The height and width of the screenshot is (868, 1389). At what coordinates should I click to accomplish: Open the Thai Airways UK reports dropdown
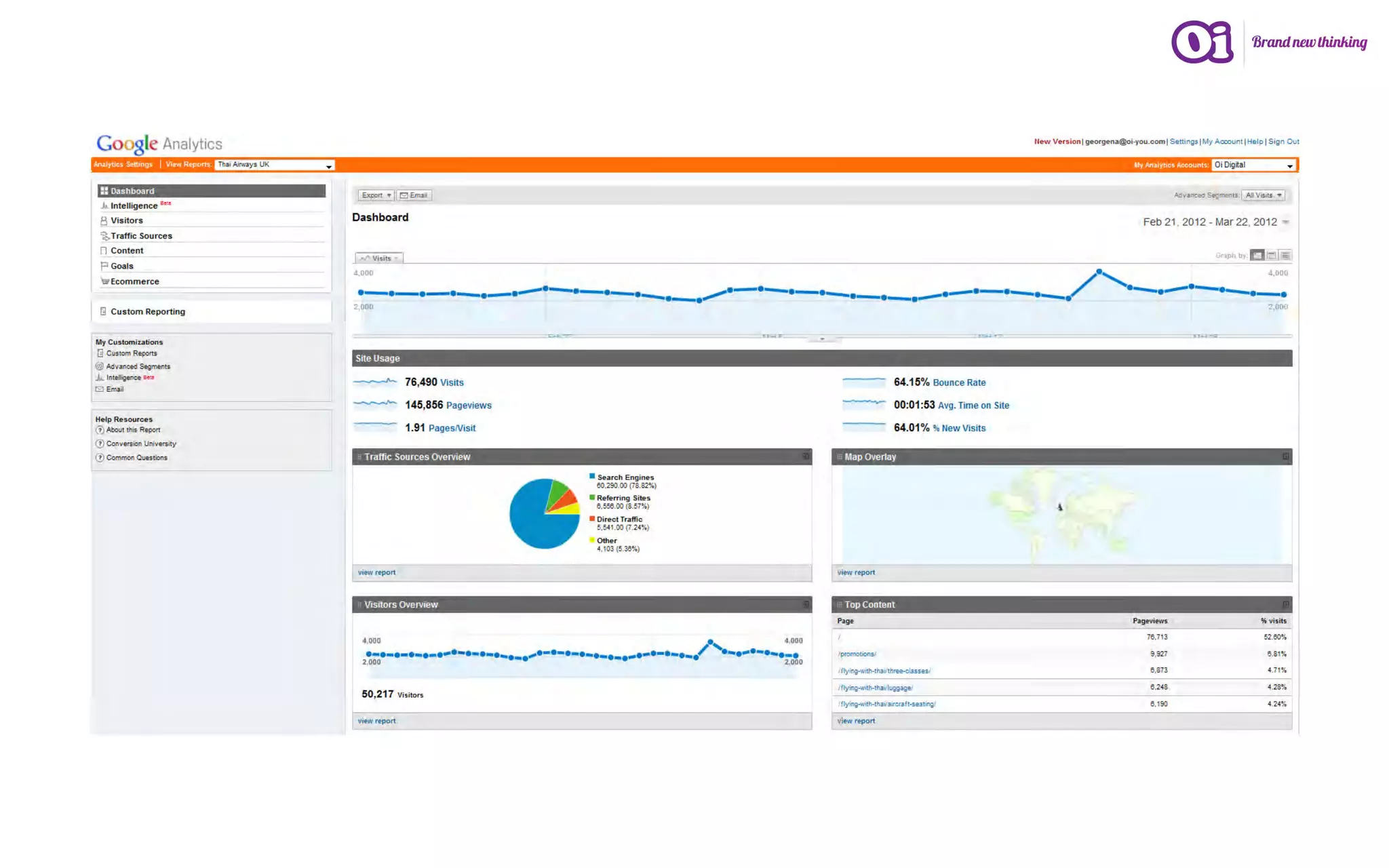pyautogui.click(x=275, y=165)
